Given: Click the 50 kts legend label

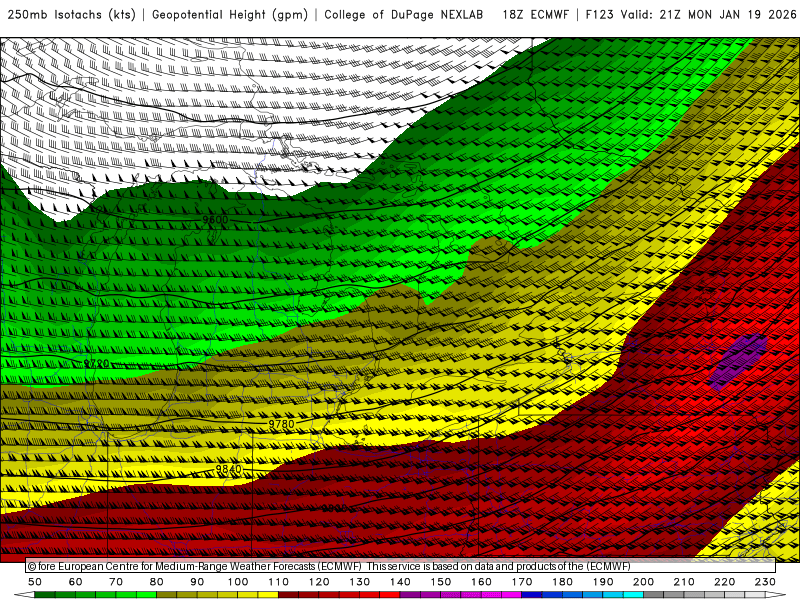Looking at the screenshot, I should [35, 582].
